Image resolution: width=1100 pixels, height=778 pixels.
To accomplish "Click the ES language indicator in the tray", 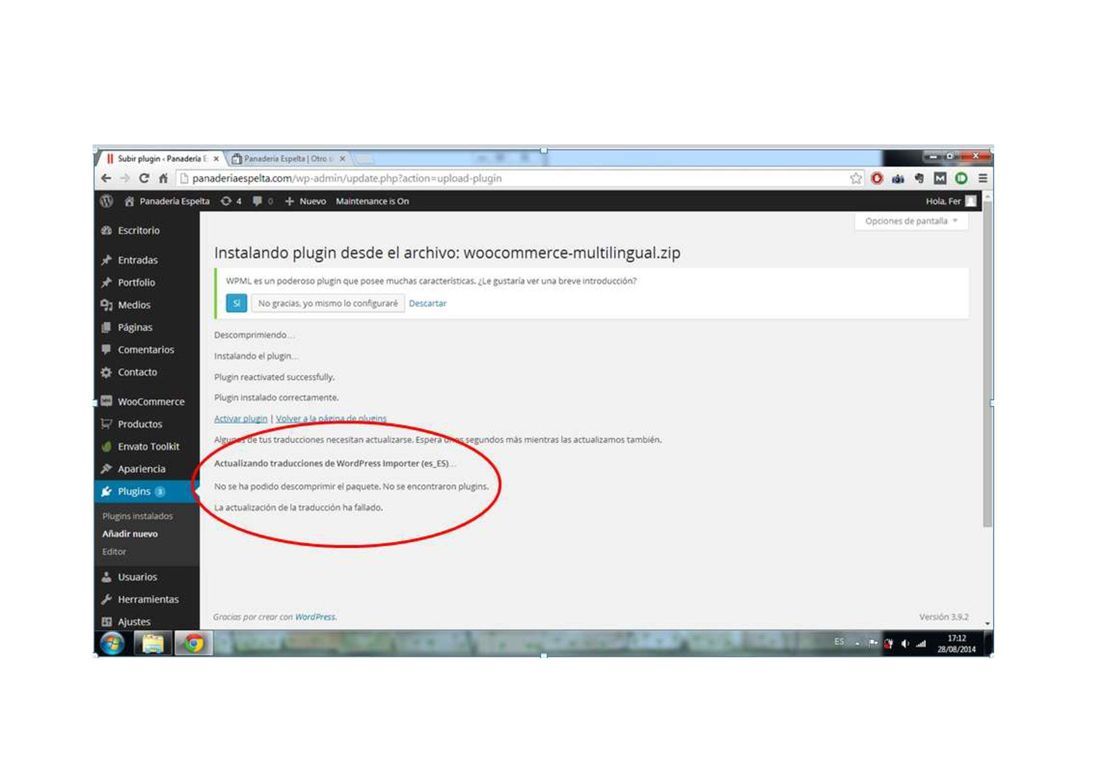I will (839, 642).
